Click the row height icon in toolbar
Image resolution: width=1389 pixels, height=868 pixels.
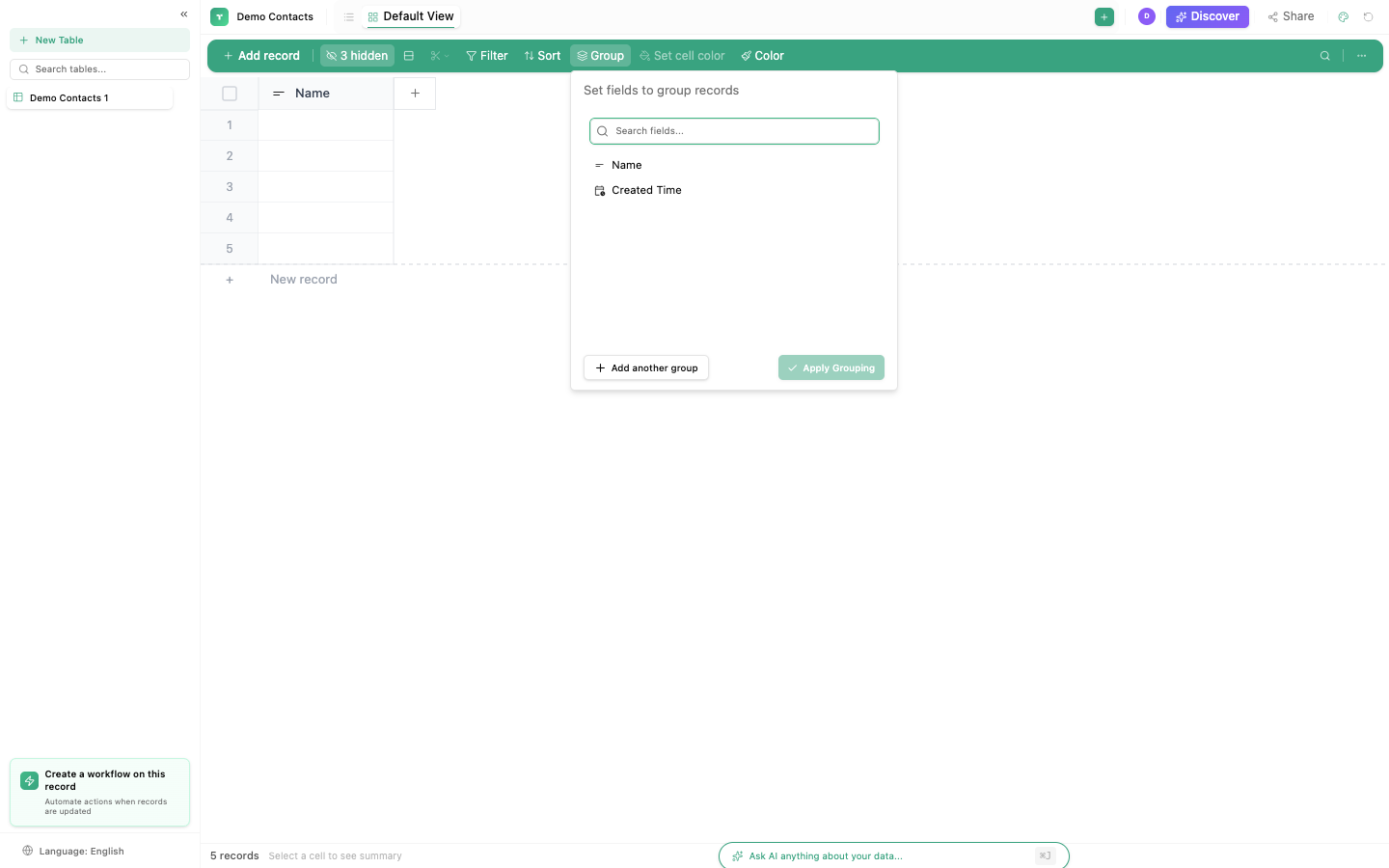409,56
